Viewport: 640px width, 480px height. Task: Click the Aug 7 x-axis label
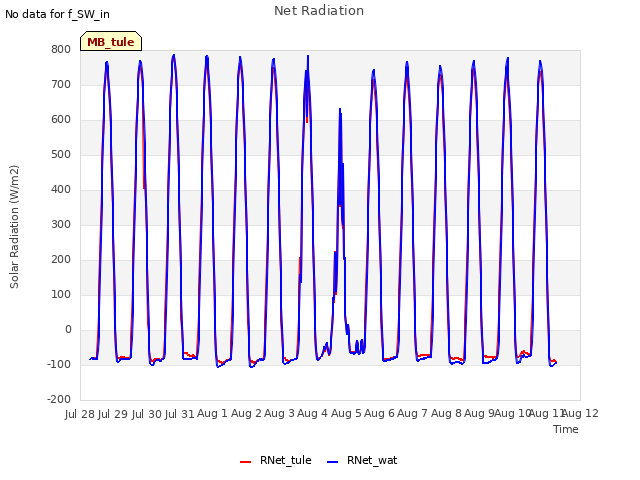(x=412, y=414)
